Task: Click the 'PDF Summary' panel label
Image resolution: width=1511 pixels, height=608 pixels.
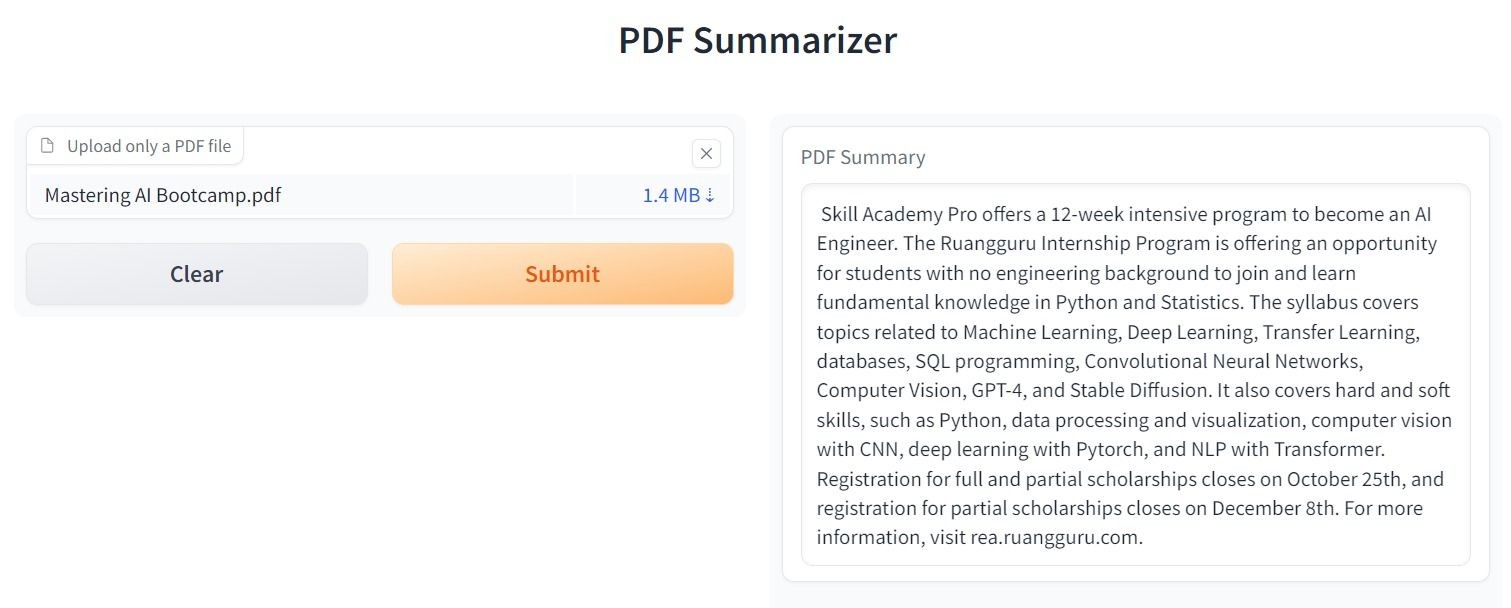Action: click(864, 157)
